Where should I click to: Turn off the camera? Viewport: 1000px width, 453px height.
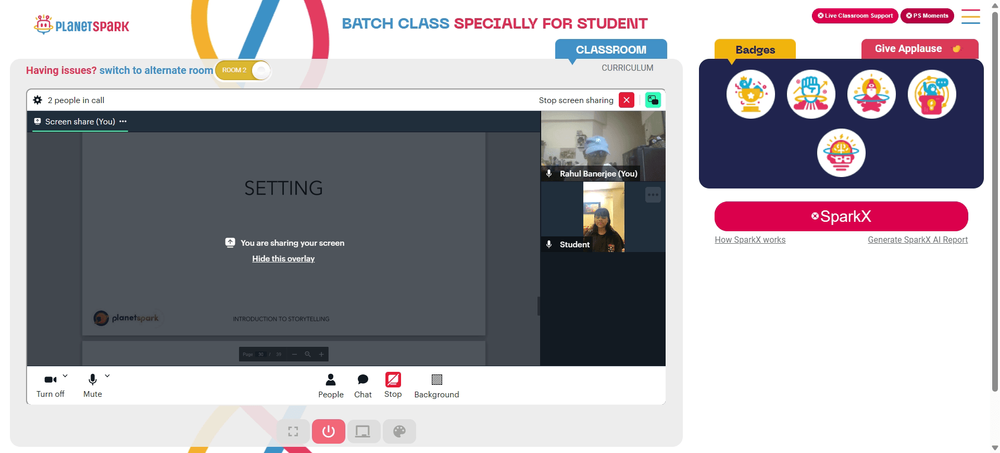[50, 386]
